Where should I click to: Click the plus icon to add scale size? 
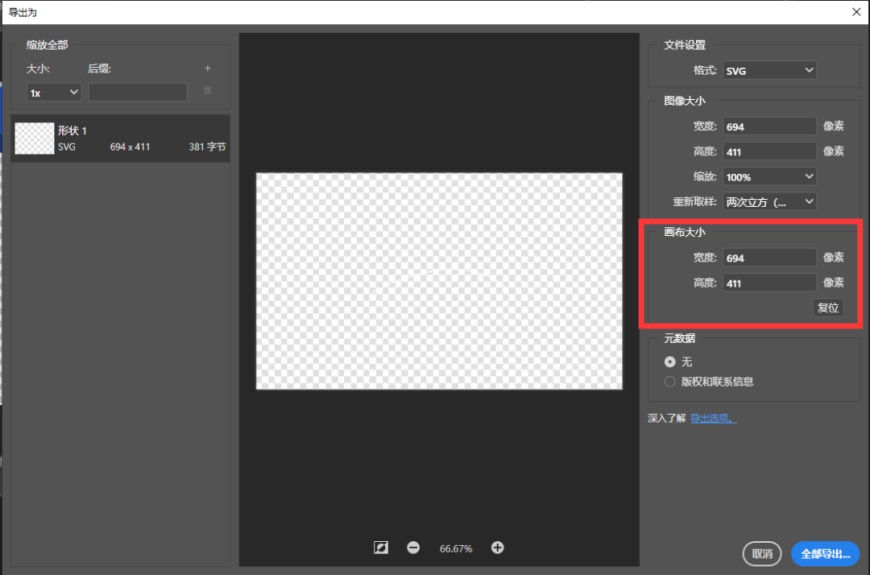[208, 68]
